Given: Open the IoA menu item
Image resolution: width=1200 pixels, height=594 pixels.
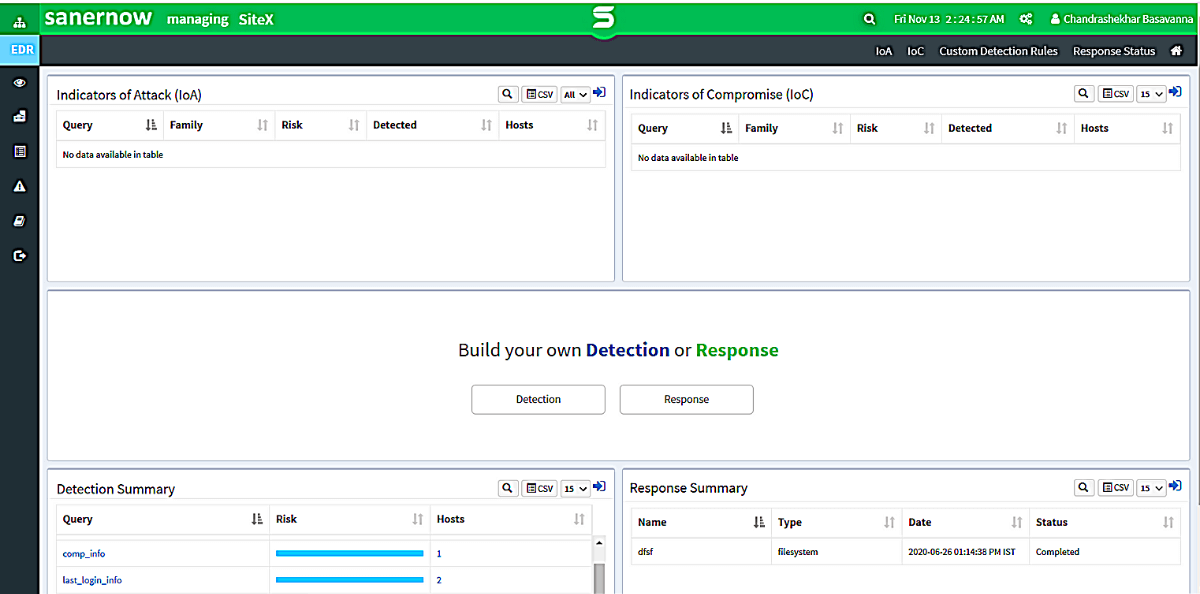Looking at the screenshot, I should point(884,51).
